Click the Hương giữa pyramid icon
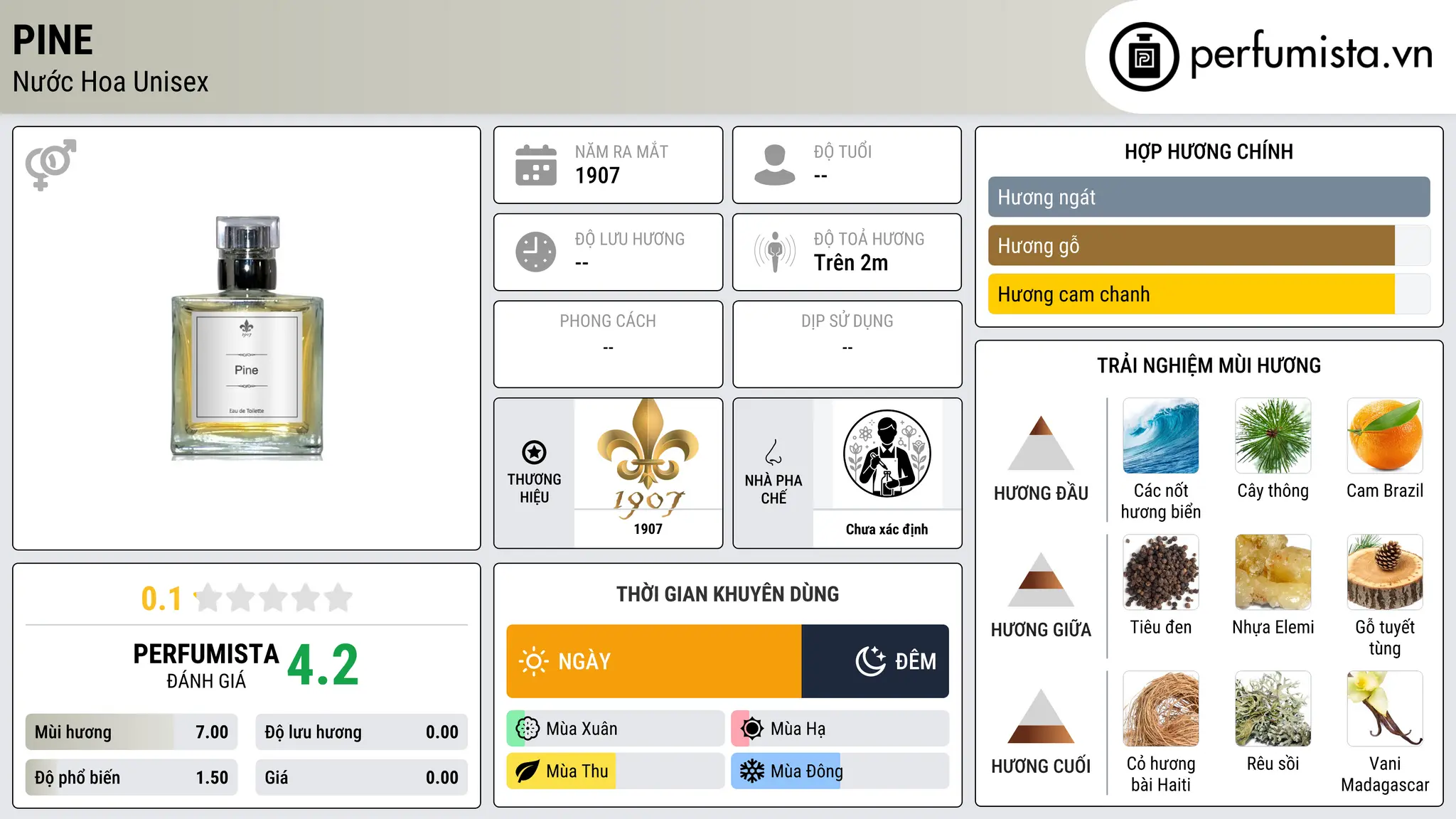The width and height of the screenshot is (1456, 819). click(x=1041, y=579)
